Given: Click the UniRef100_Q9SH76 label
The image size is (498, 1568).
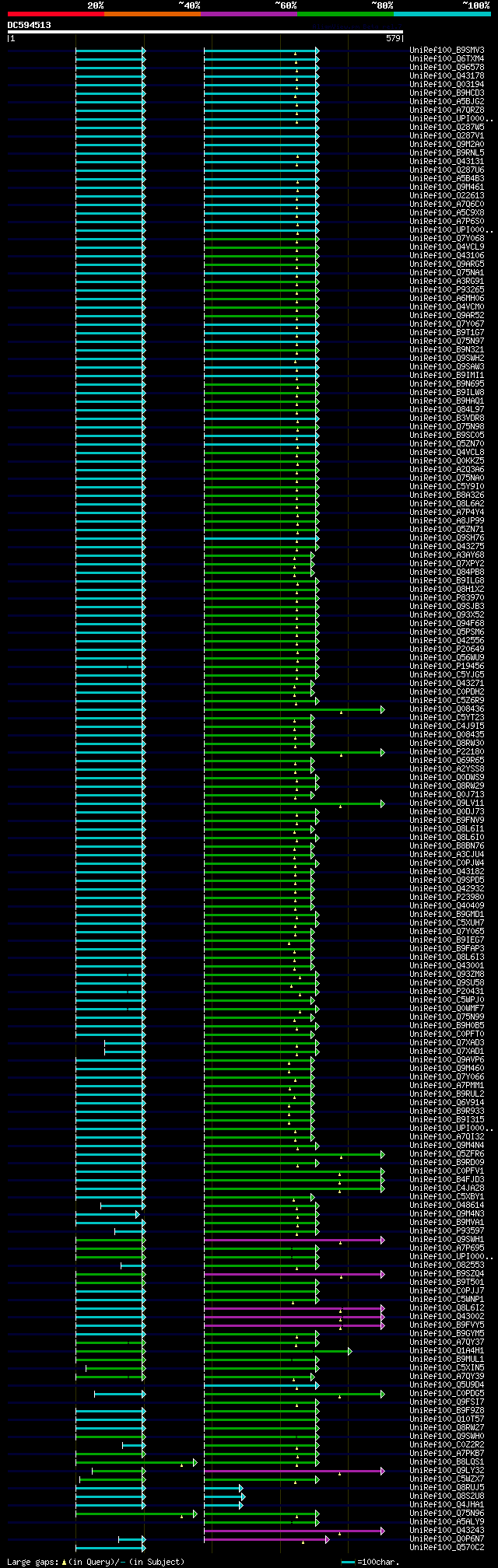Looking at the screenshot, I should pos(447,537).
